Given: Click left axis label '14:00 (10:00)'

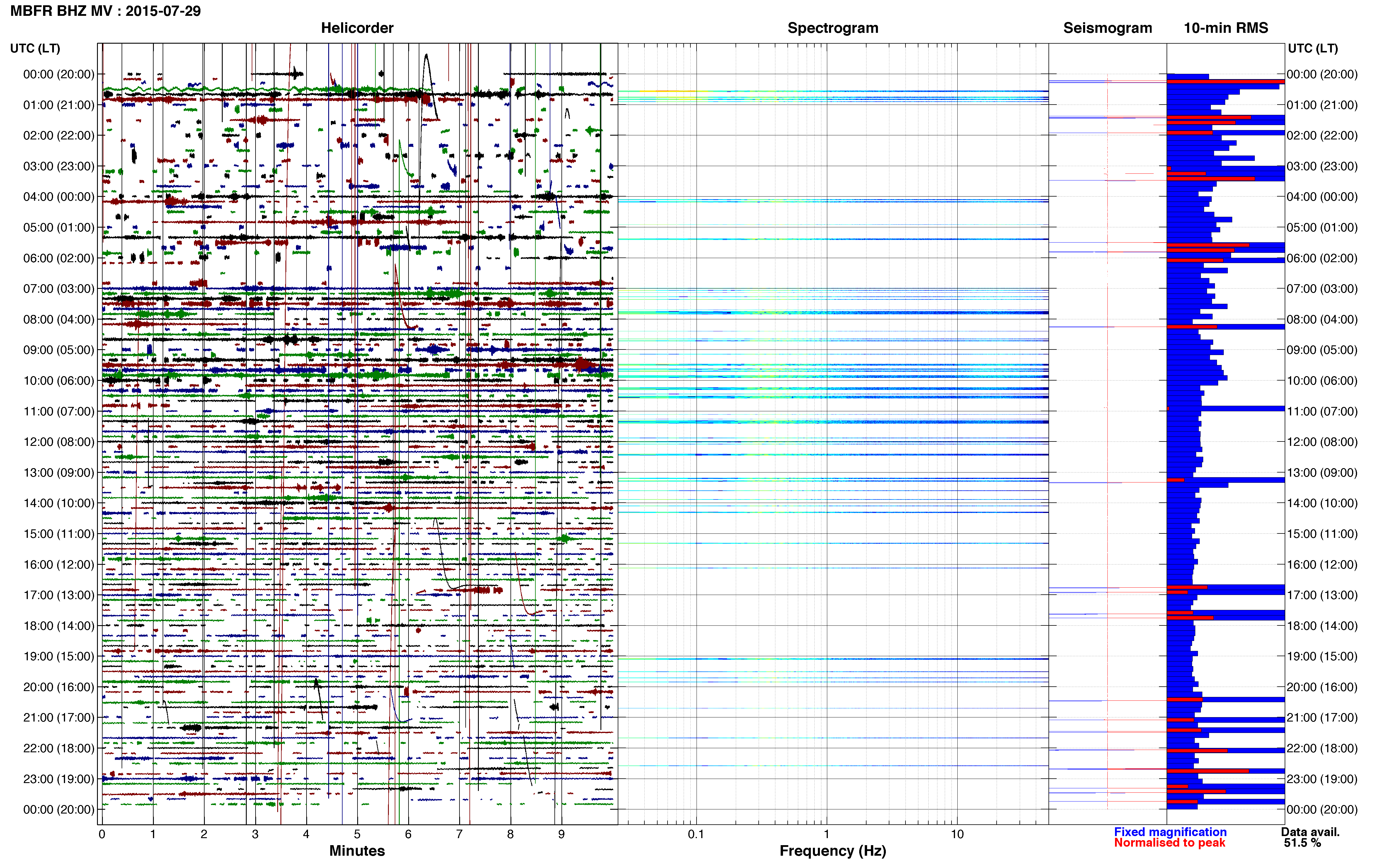Looking at the screenshot, I should pyautogui.click(x=59, y=503).
